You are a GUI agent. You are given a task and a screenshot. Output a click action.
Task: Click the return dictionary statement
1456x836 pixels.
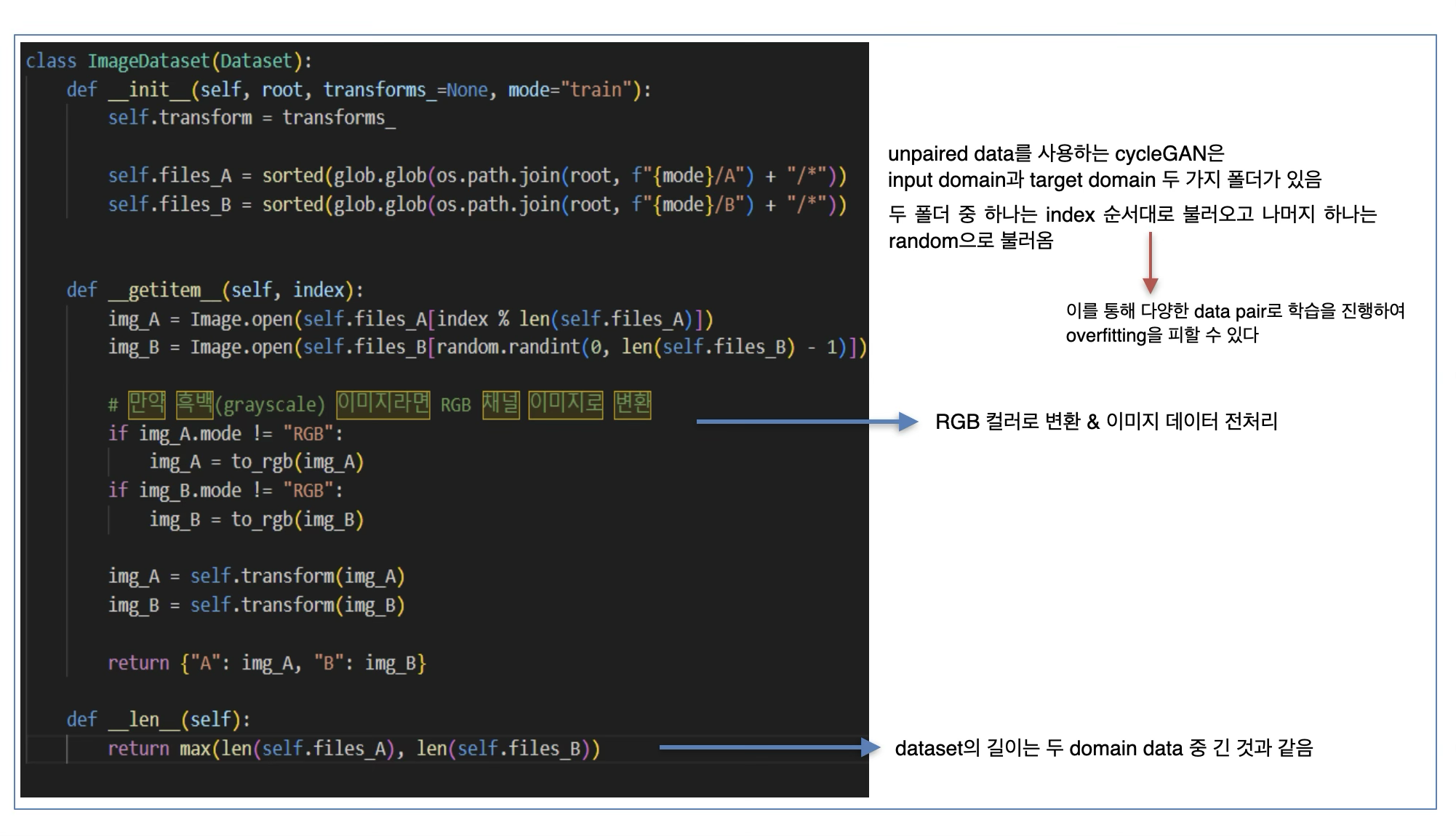pyautogui.click(x=266, y=663)
